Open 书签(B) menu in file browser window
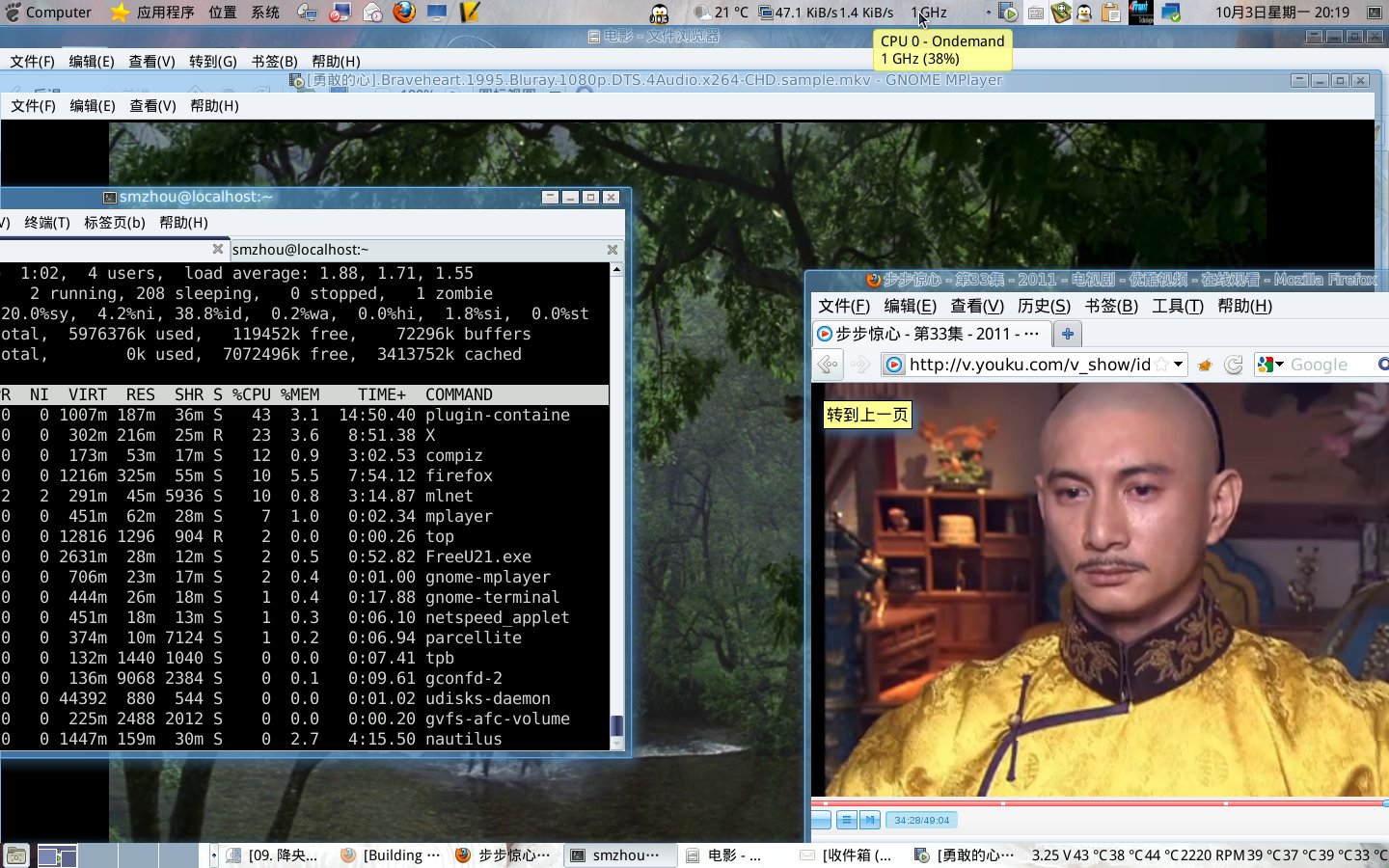This screenshot has height=868, width=1389. 274,61
